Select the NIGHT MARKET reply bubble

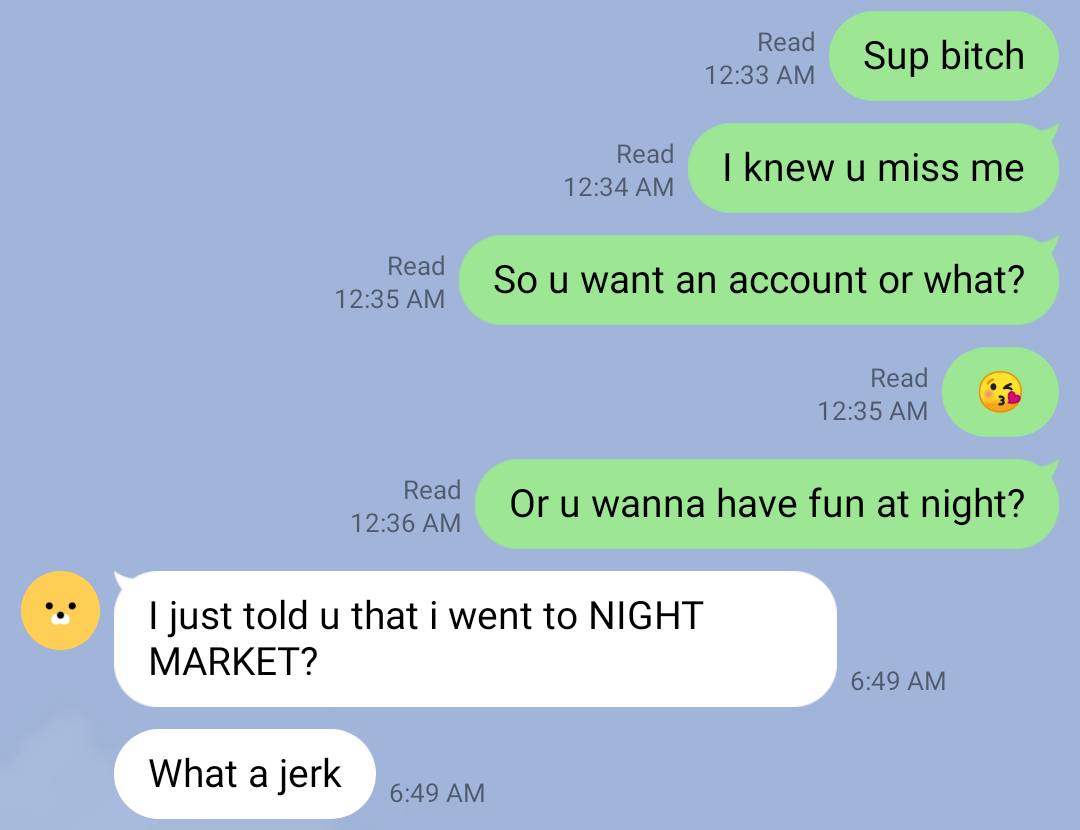pyautogui.click(x=475, y=639)
